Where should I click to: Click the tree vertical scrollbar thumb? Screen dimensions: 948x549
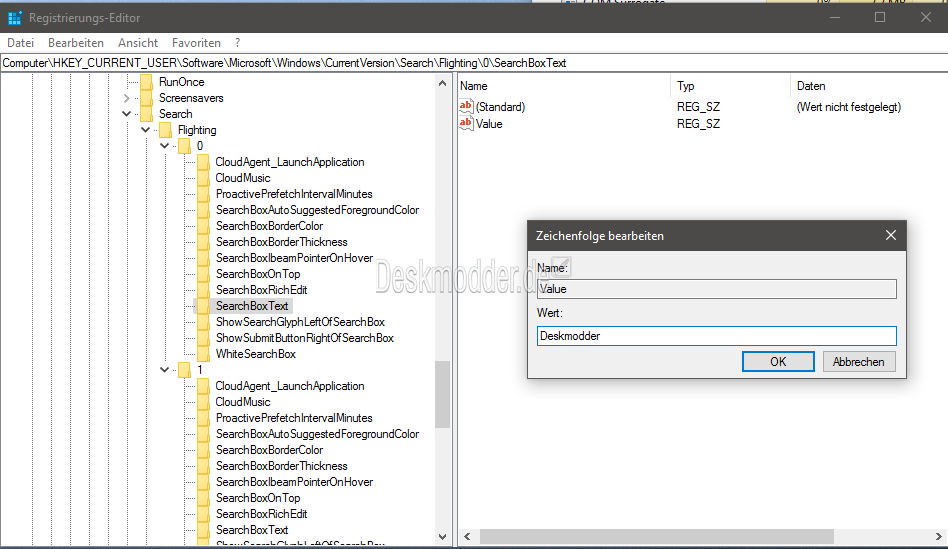(x=443, y=394)
